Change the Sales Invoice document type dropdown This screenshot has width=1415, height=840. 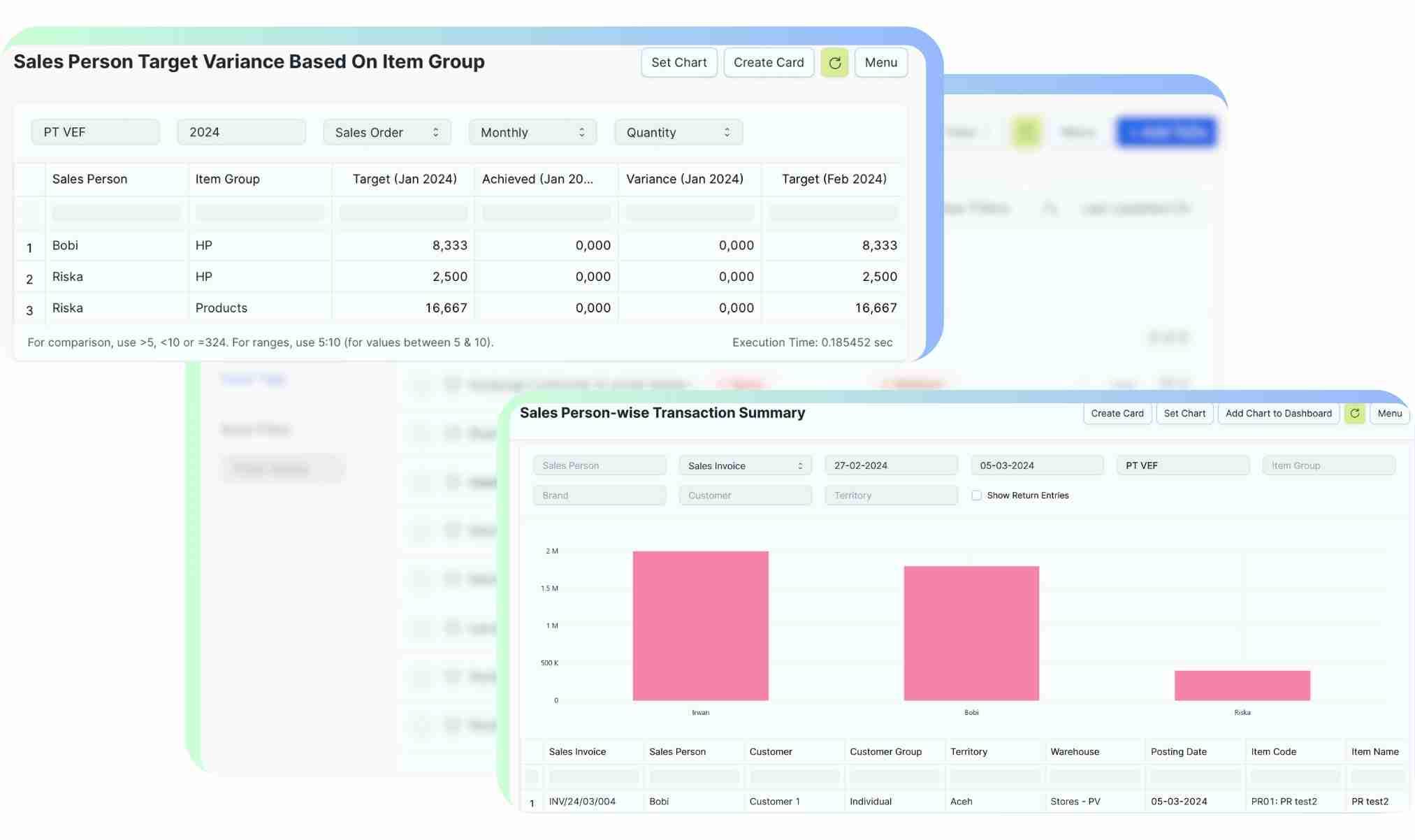click(745, 466)
